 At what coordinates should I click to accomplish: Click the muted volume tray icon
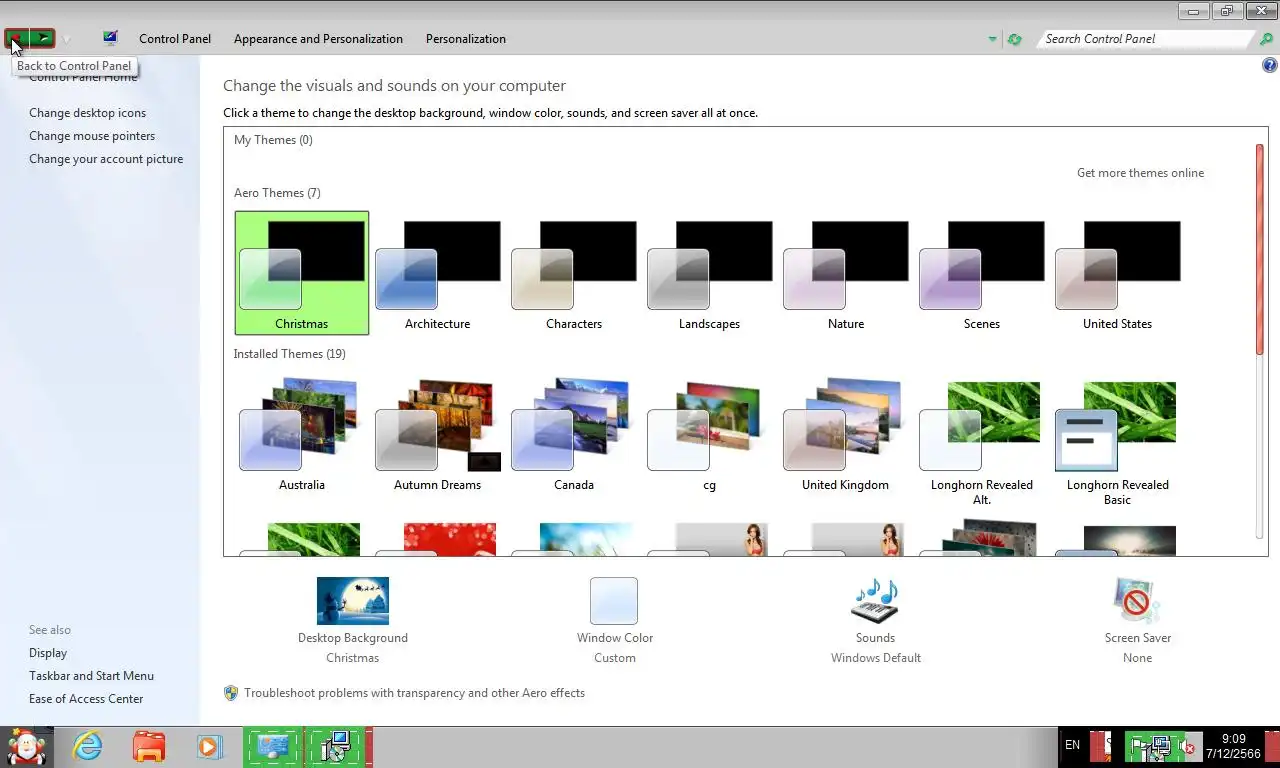point(1186,747)
